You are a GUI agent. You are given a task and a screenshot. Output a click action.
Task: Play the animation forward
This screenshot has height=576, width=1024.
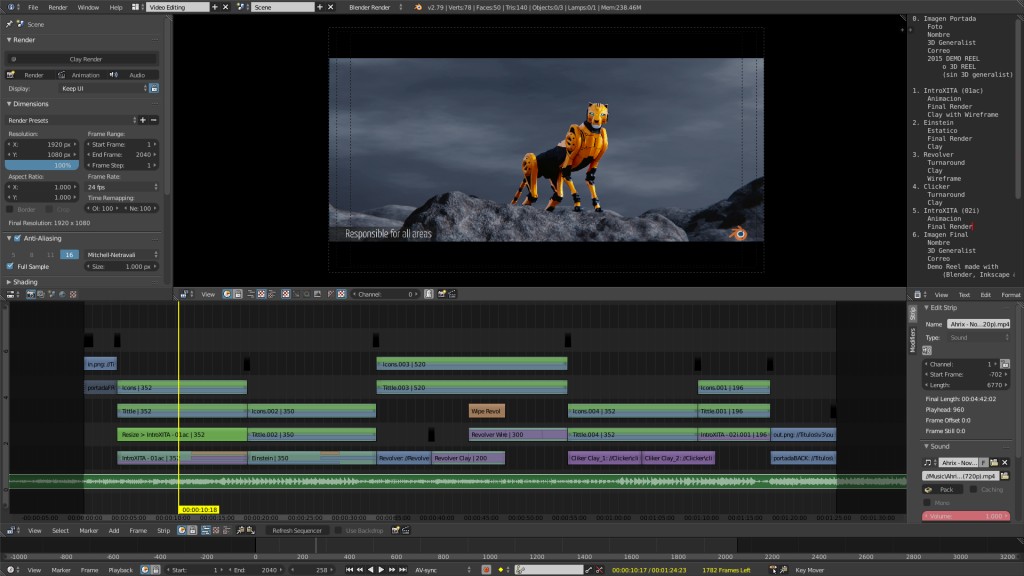click(380, 569)
